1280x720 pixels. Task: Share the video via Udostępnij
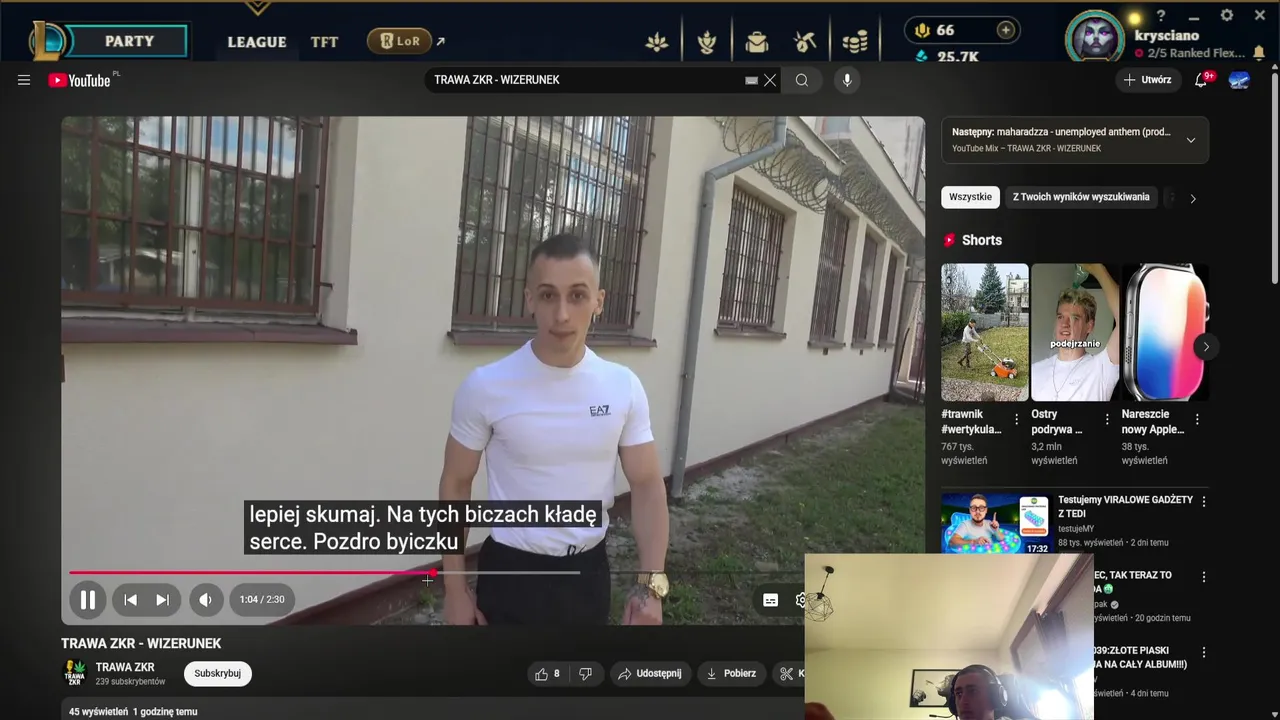coord(650,674)
